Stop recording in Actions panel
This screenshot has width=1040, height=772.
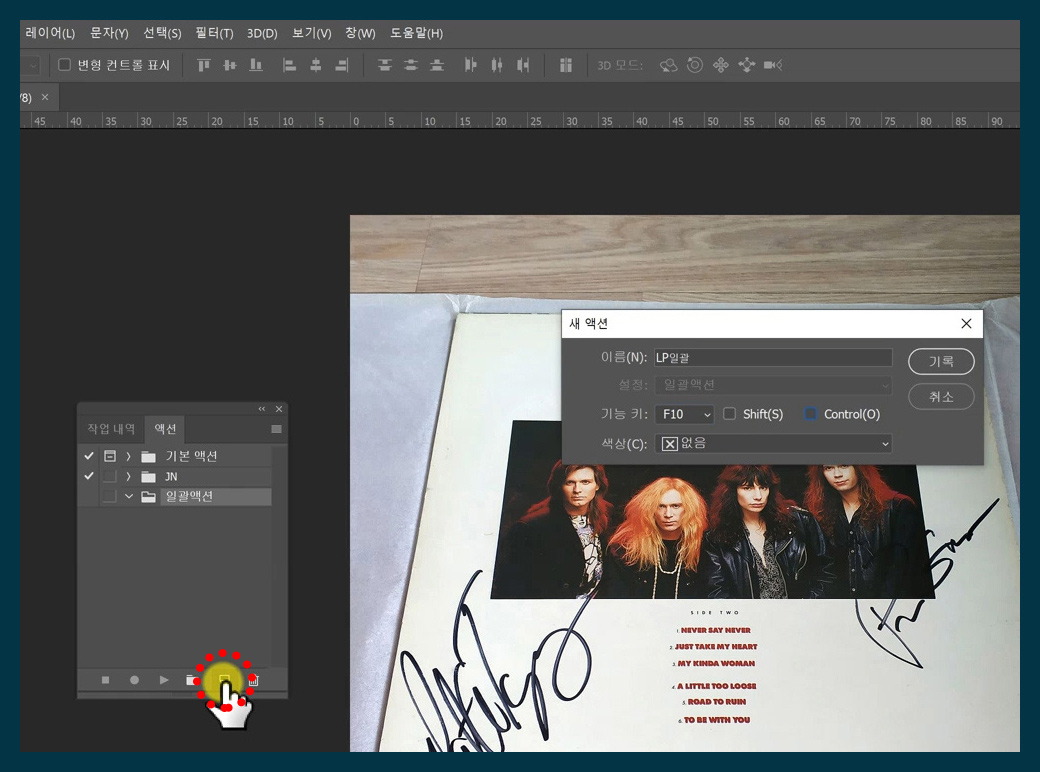pyautogui.click(x=105, y=680)
